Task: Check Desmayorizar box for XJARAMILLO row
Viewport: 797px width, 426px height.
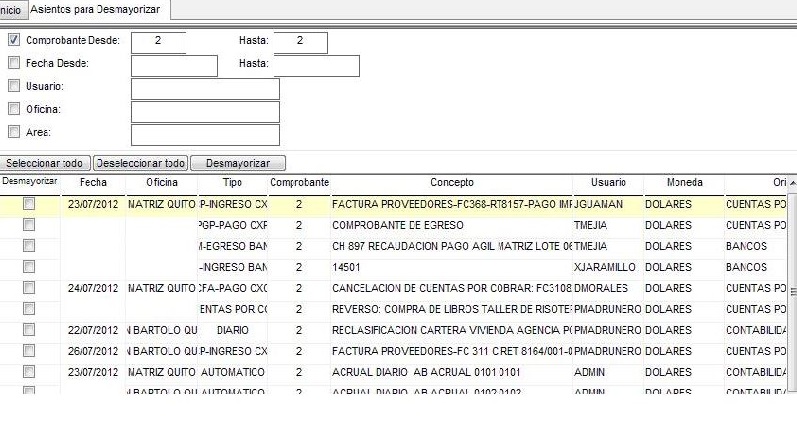Action: point(29,267)
